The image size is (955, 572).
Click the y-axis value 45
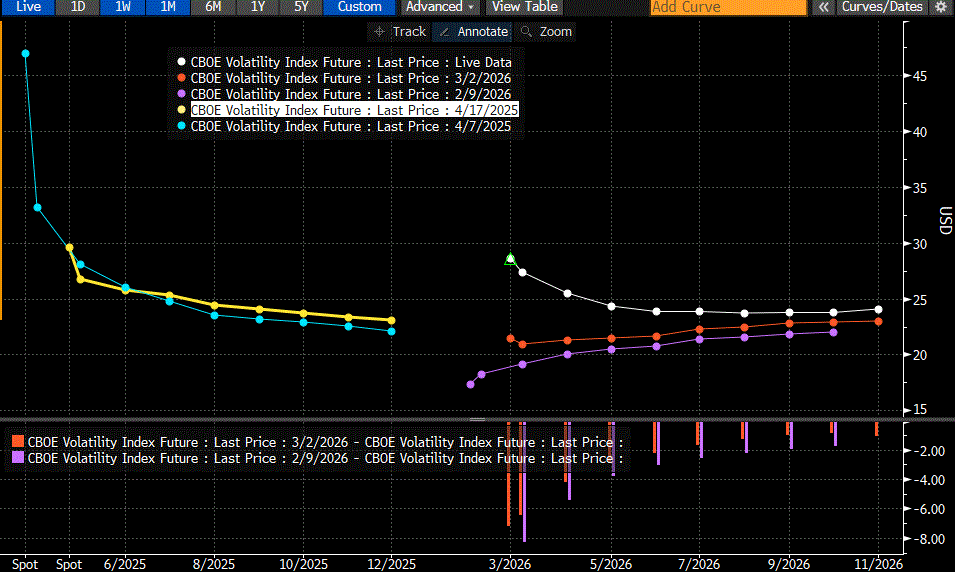pyautogui.click(x=920, y=76)
